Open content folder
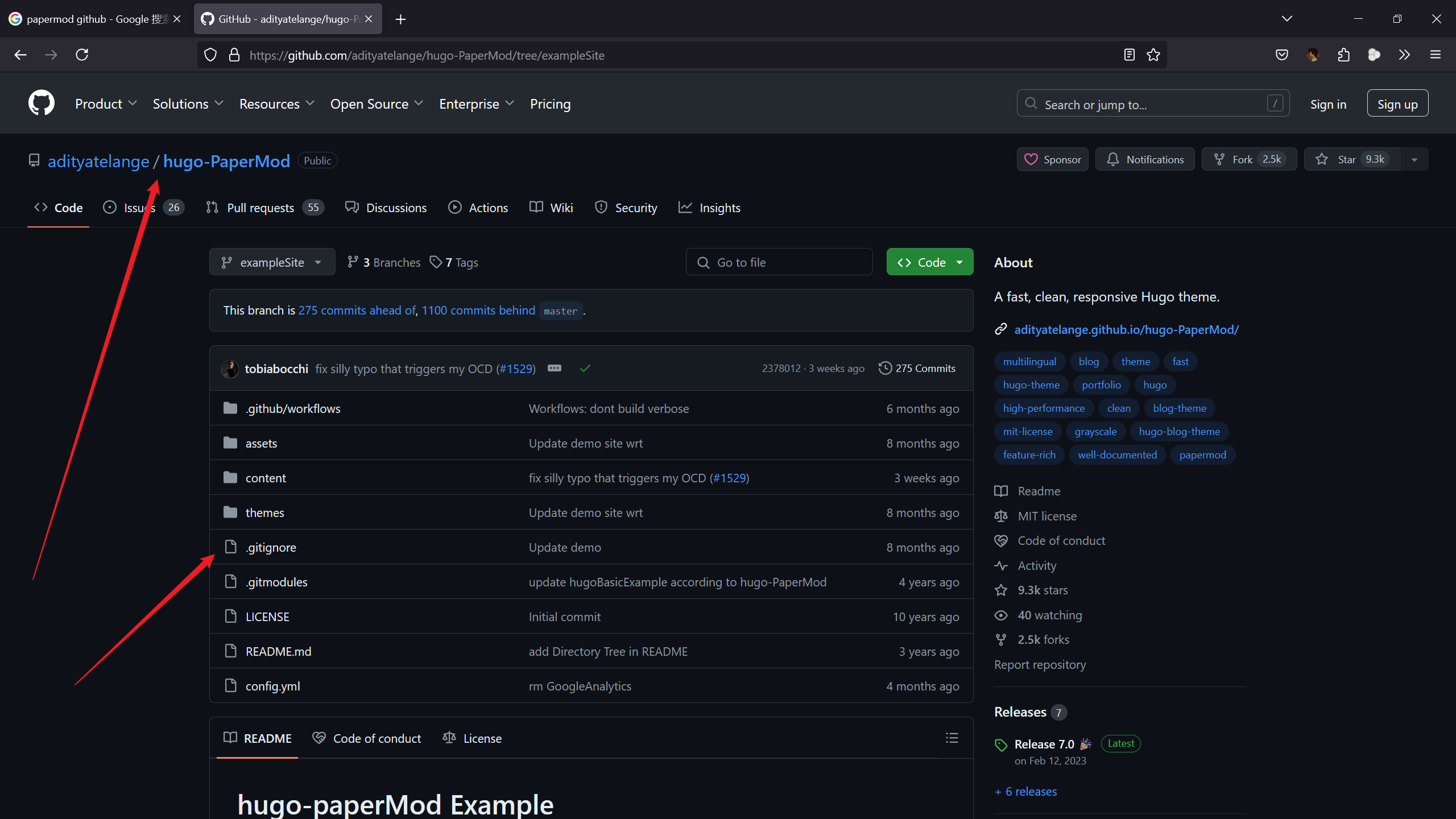The image size is (1456, 819). pyautogui.click(x=266, y=478)
